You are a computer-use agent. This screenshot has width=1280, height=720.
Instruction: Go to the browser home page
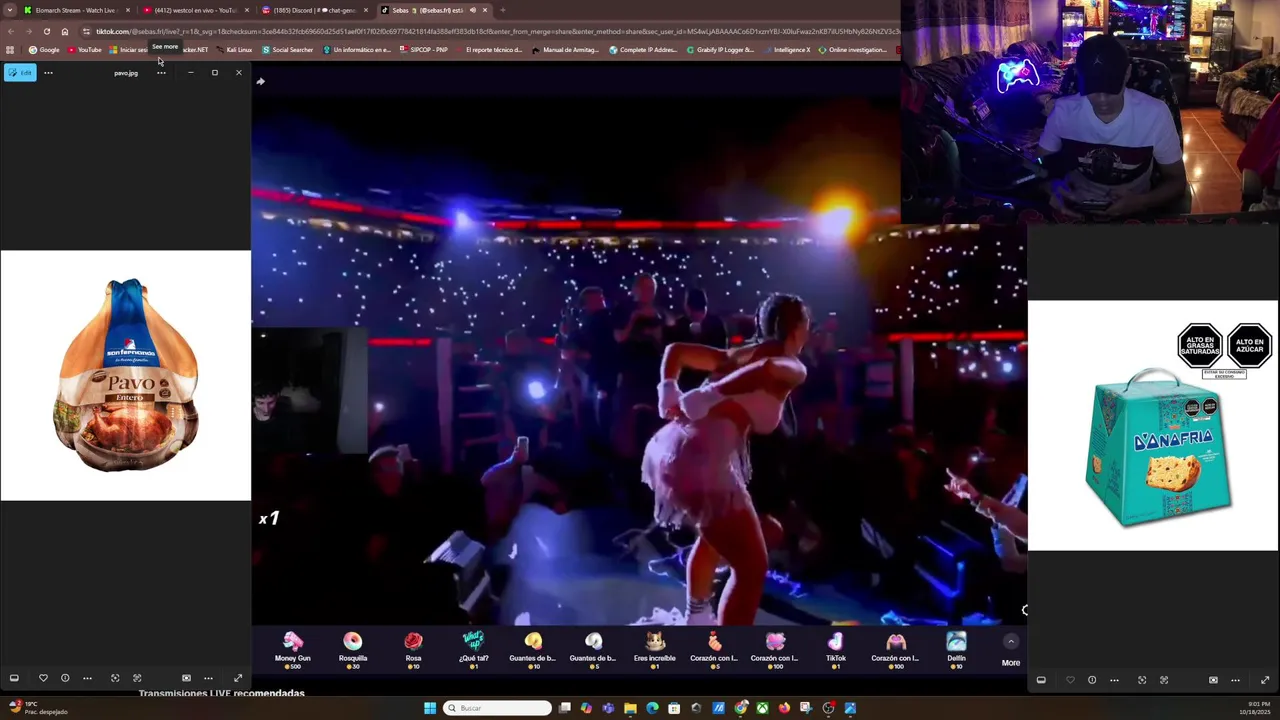click(64, 31)
